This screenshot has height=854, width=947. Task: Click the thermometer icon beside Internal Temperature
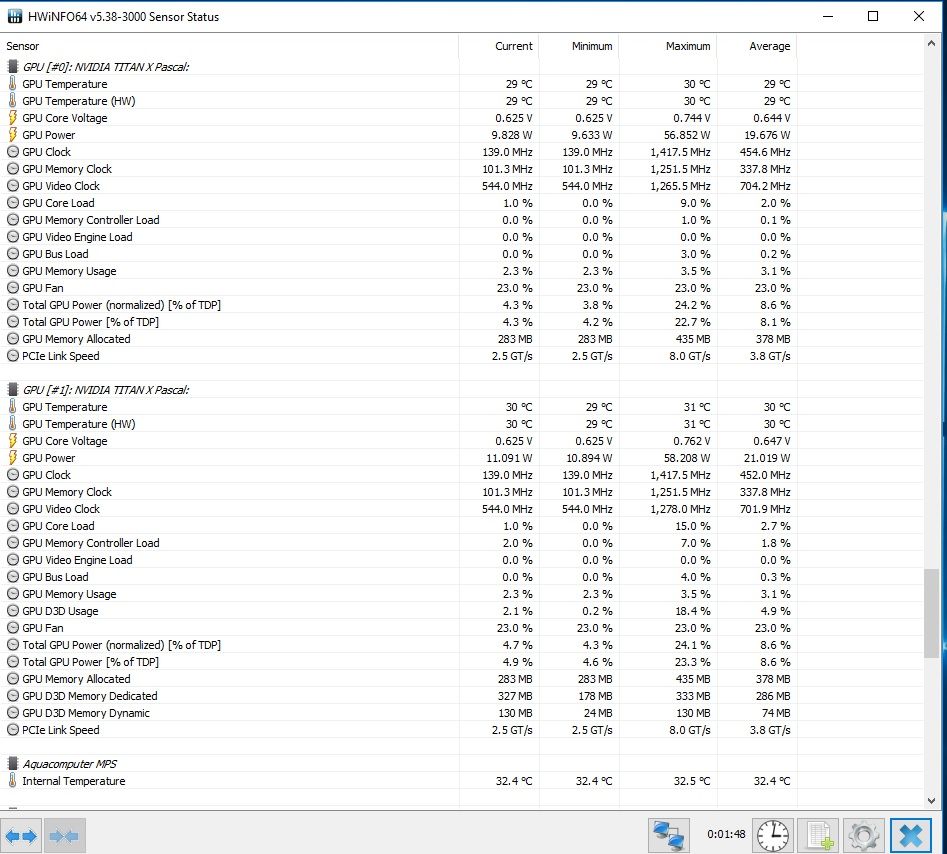[x=12, y=780]
